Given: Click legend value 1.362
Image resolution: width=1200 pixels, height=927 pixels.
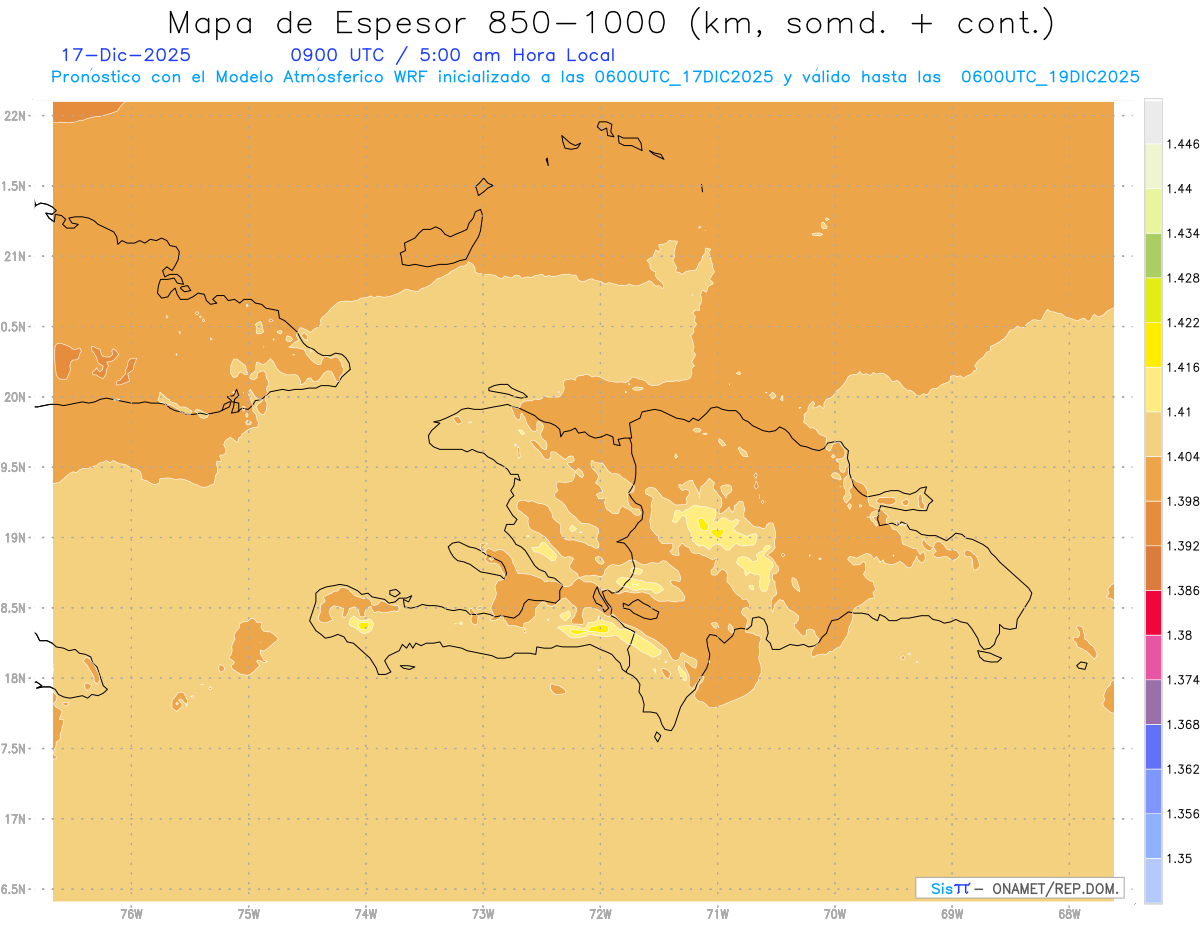Looking at the screenshot, I should 1182,769.
